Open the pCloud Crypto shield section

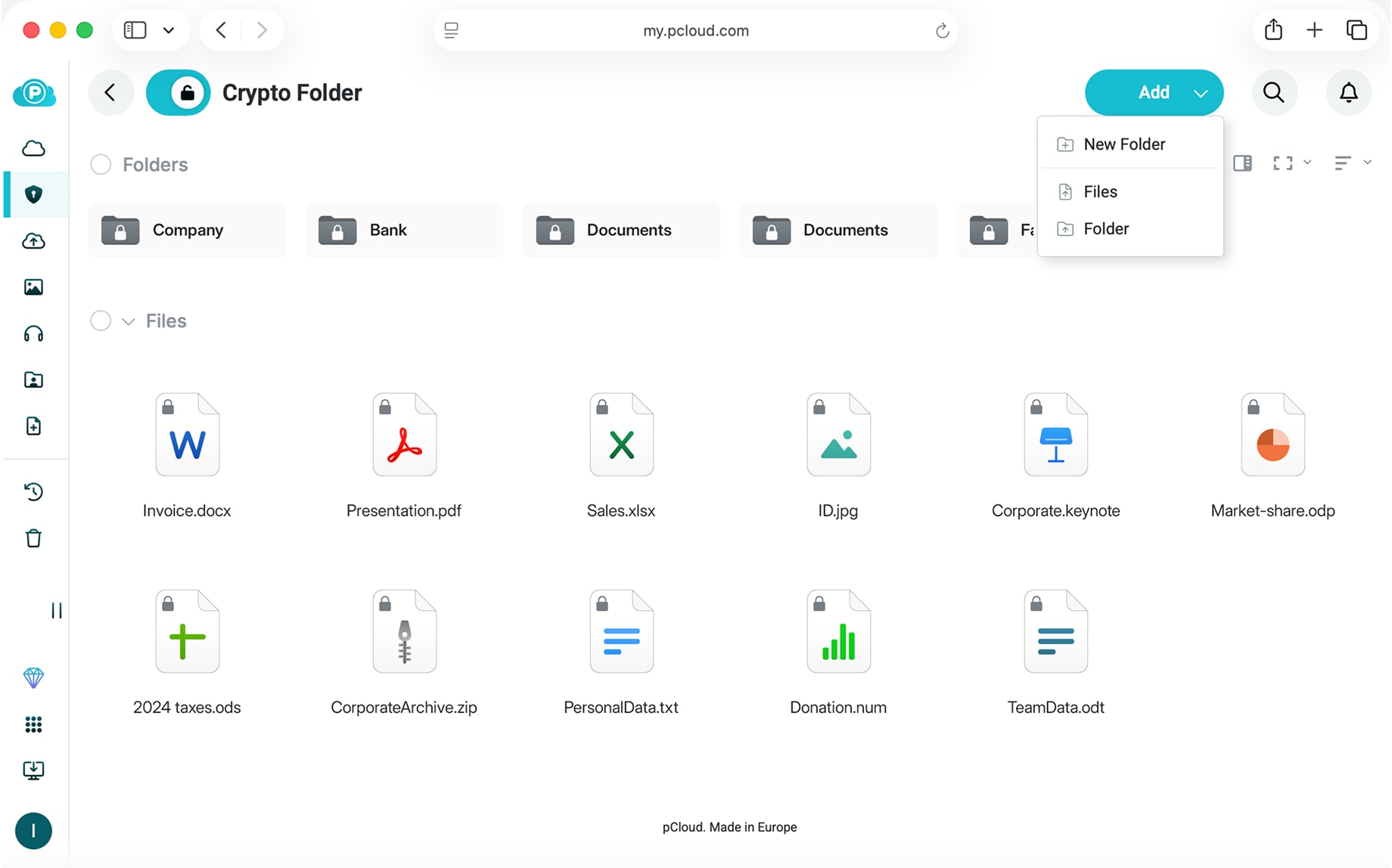point(33,194)
